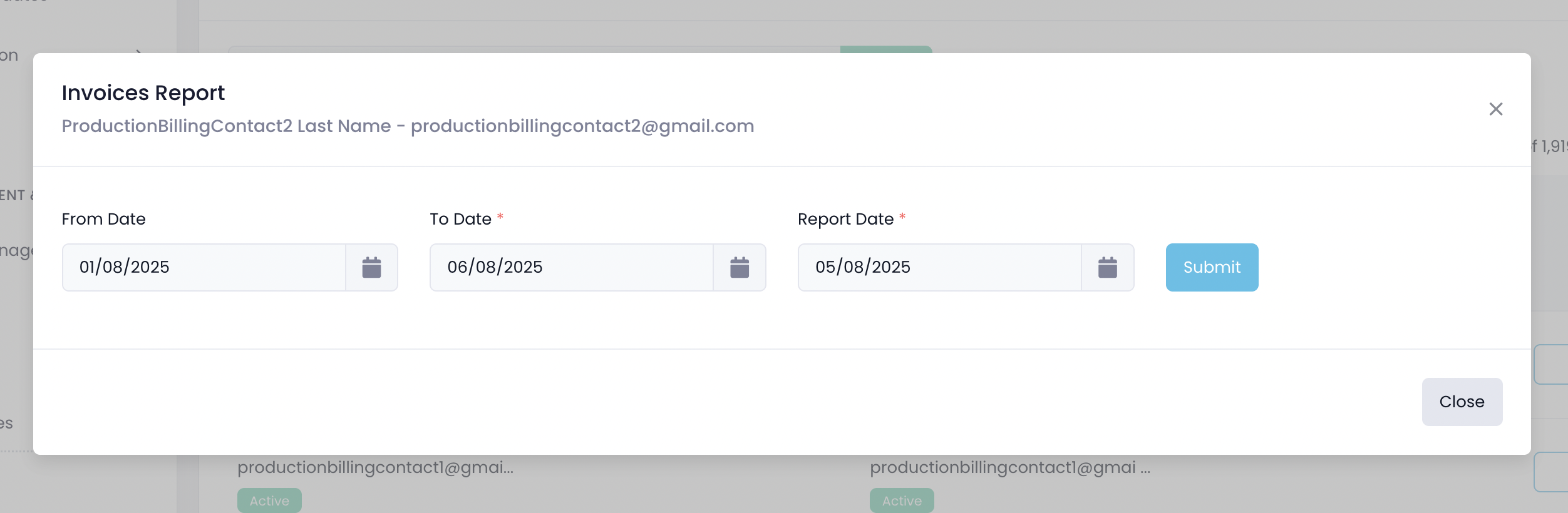Click the left Active status badge

269,500
